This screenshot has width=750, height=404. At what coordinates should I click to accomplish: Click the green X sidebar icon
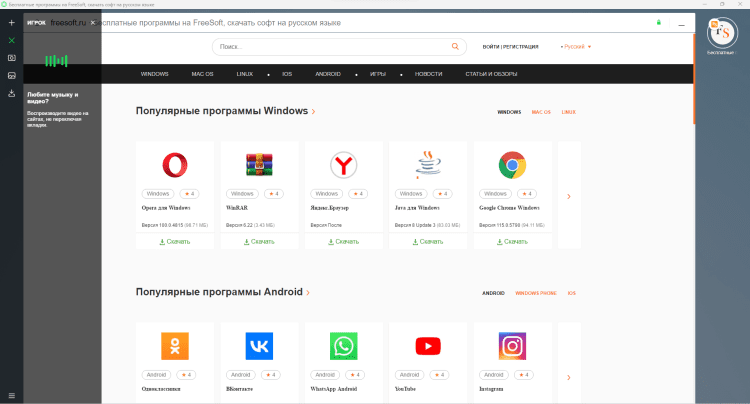click(11, 41)
